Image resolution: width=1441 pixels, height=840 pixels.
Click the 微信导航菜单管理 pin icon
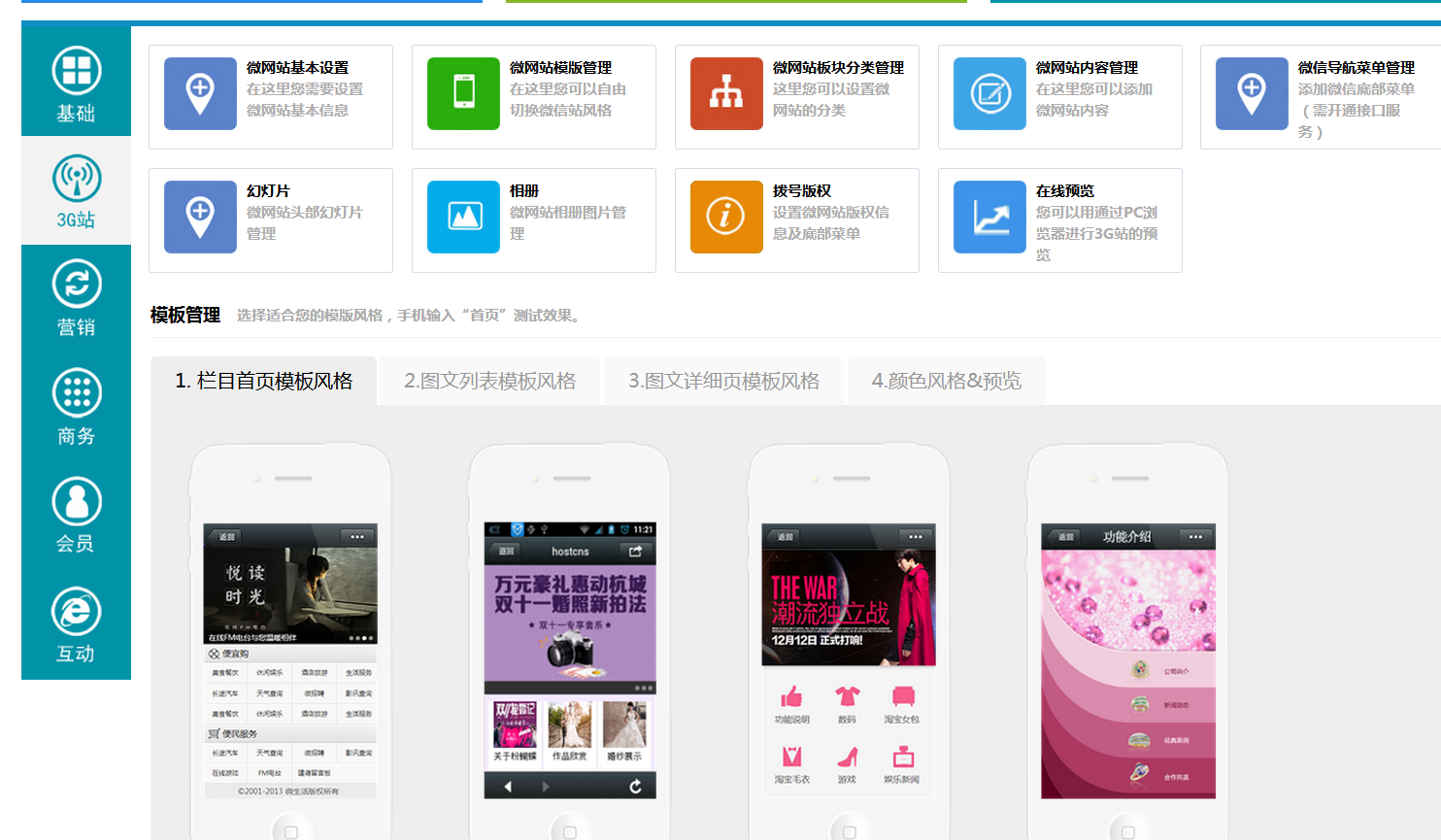(x=1252, y=93)
